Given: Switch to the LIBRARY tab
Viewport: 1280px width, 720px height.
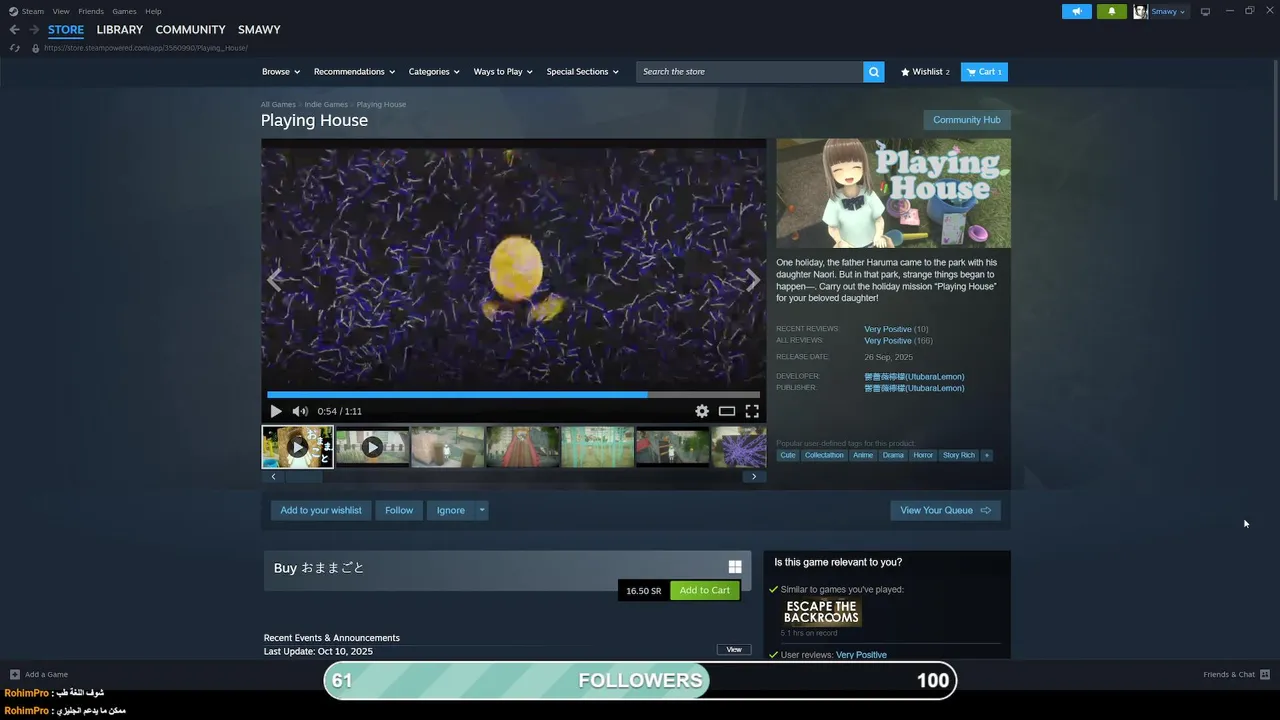Looking at the screenshot, I should coord(120,30).
